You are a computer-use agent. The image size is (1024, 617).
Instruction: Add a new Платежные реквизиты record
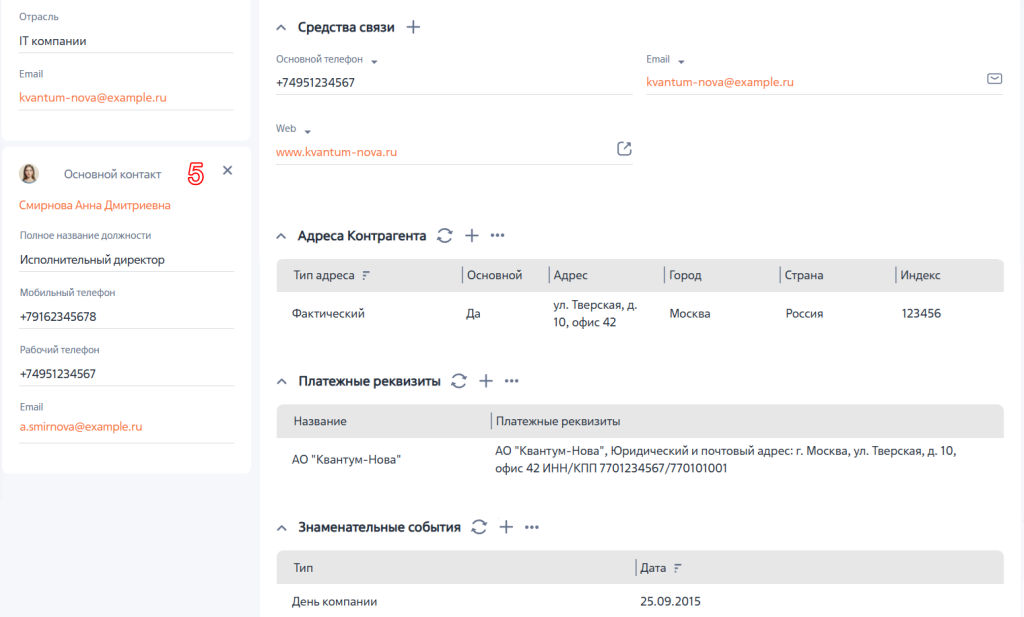click(x=486, y=381)
